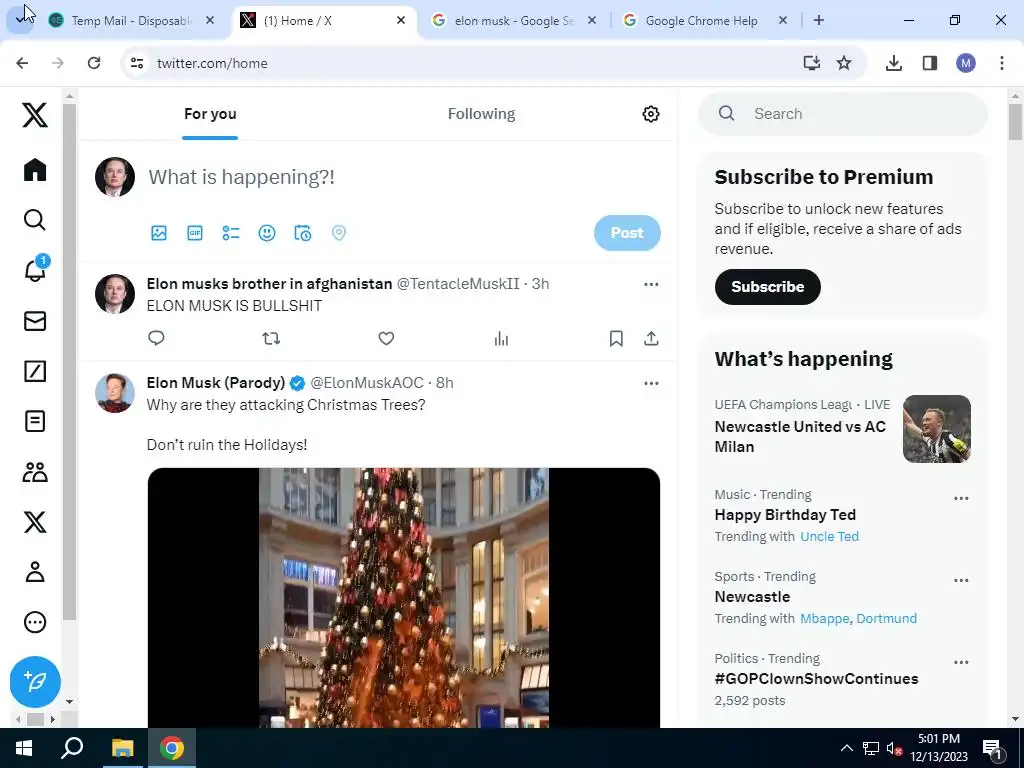The image size is (1024, 768).
Task: Open a new browser tab
Action: tap(818, 21)
